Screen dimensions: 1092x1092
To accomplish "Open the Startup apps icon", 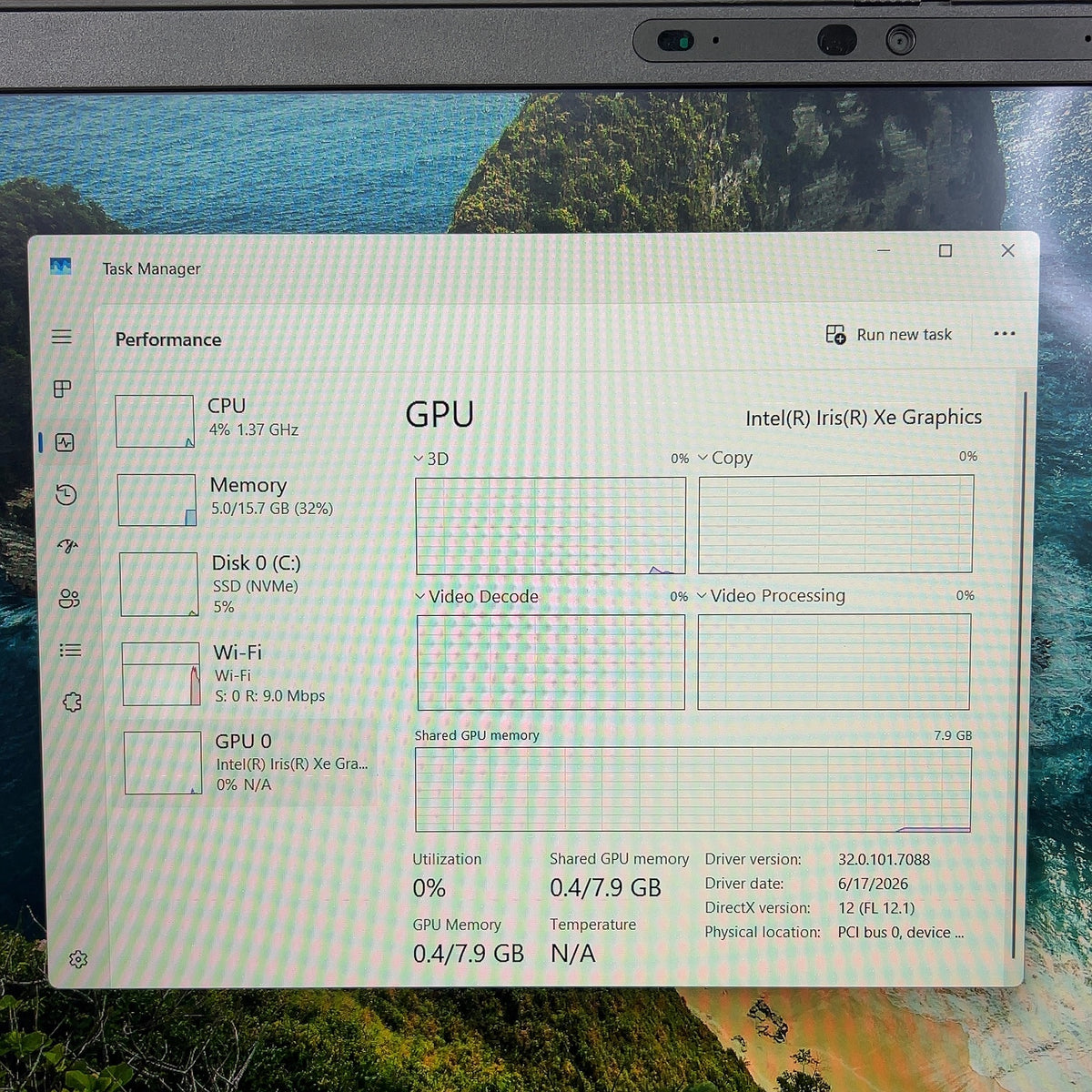I will click(x=67, y=546).
